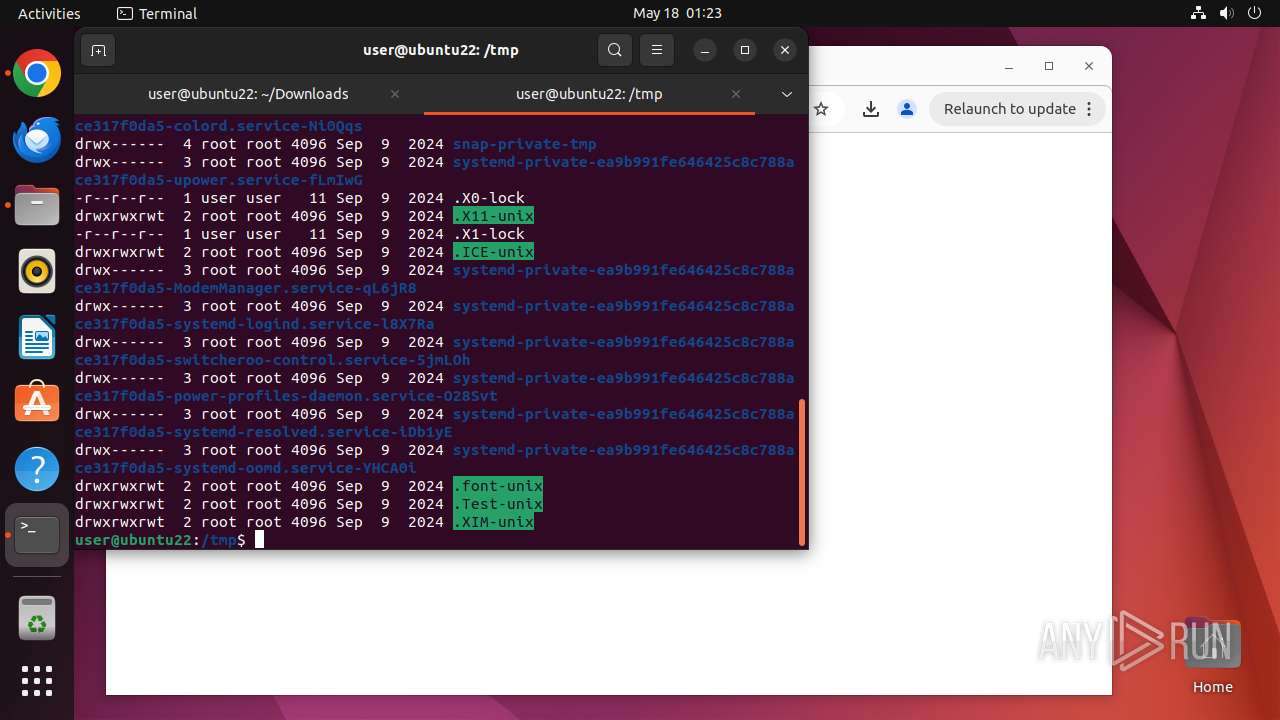Open the clock and calendar panel

(x=677, y=13)
